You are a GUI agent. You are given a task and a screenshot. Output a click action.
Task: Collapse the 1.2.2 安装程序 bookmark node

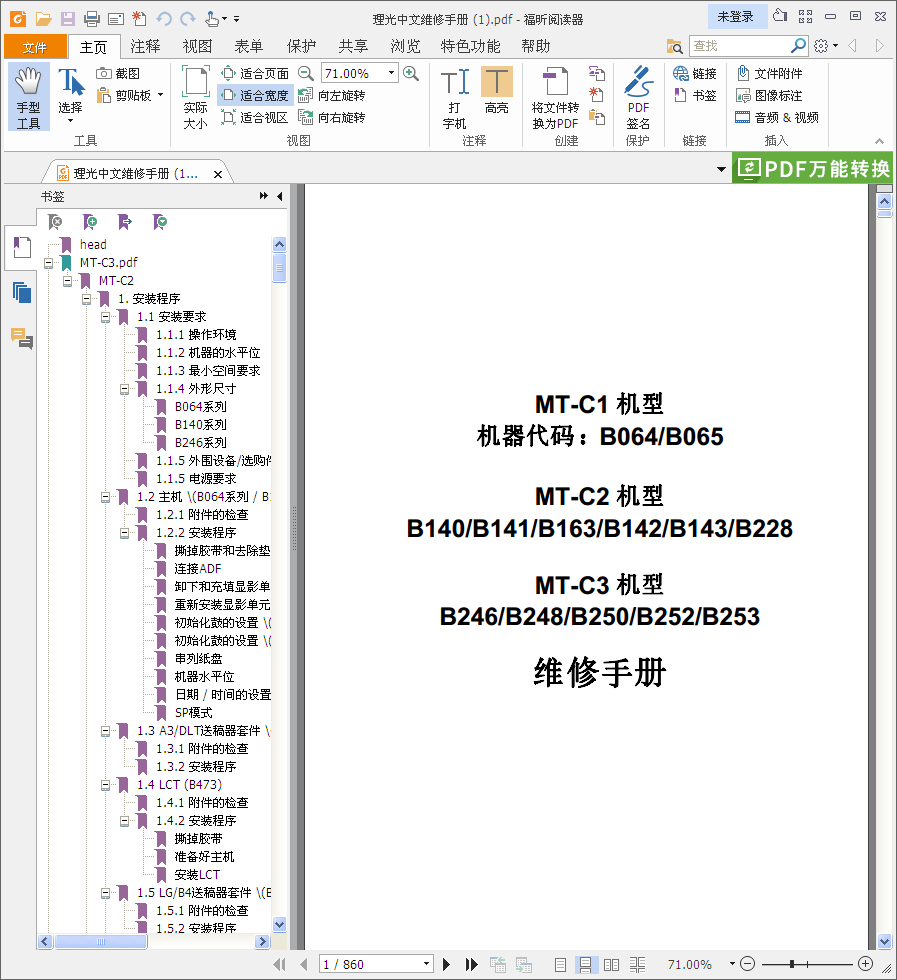click(x=124, y=533)
